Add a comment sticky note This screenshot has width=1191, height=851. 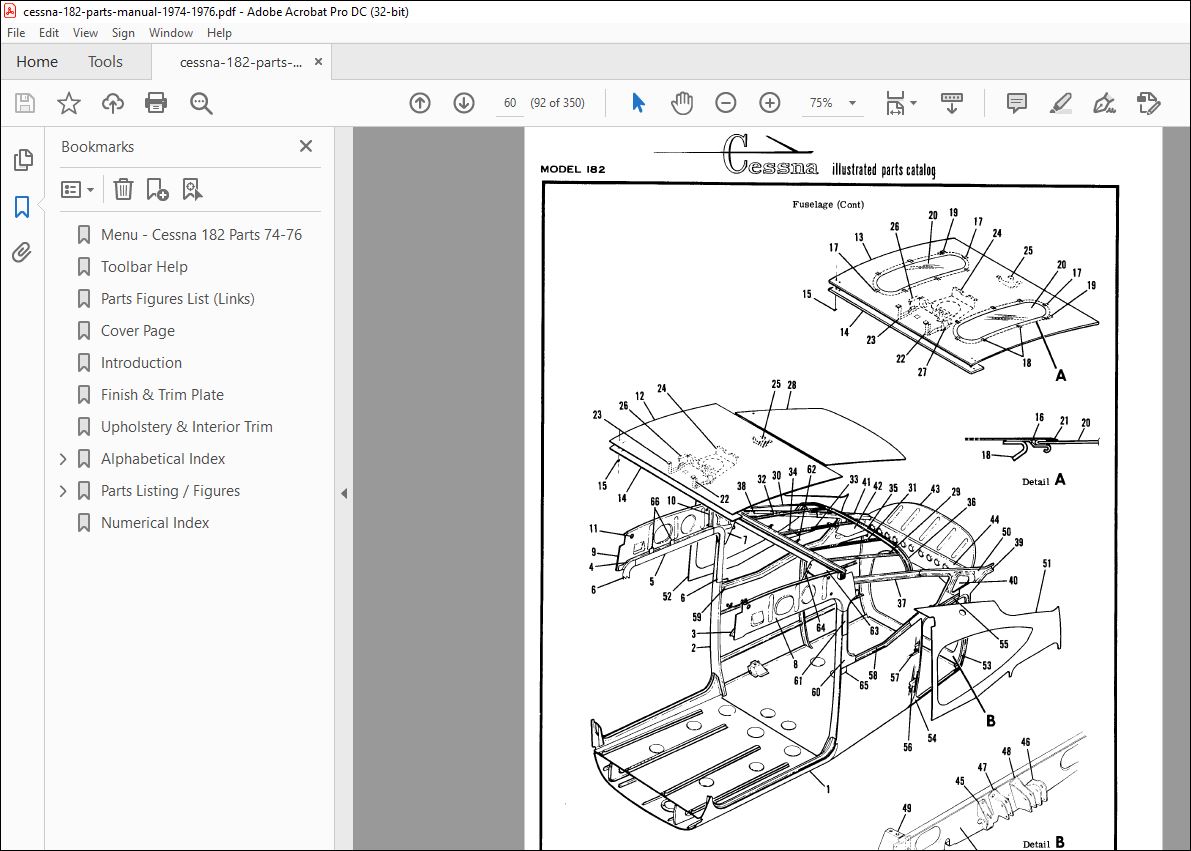click(x=1016, y=103)
